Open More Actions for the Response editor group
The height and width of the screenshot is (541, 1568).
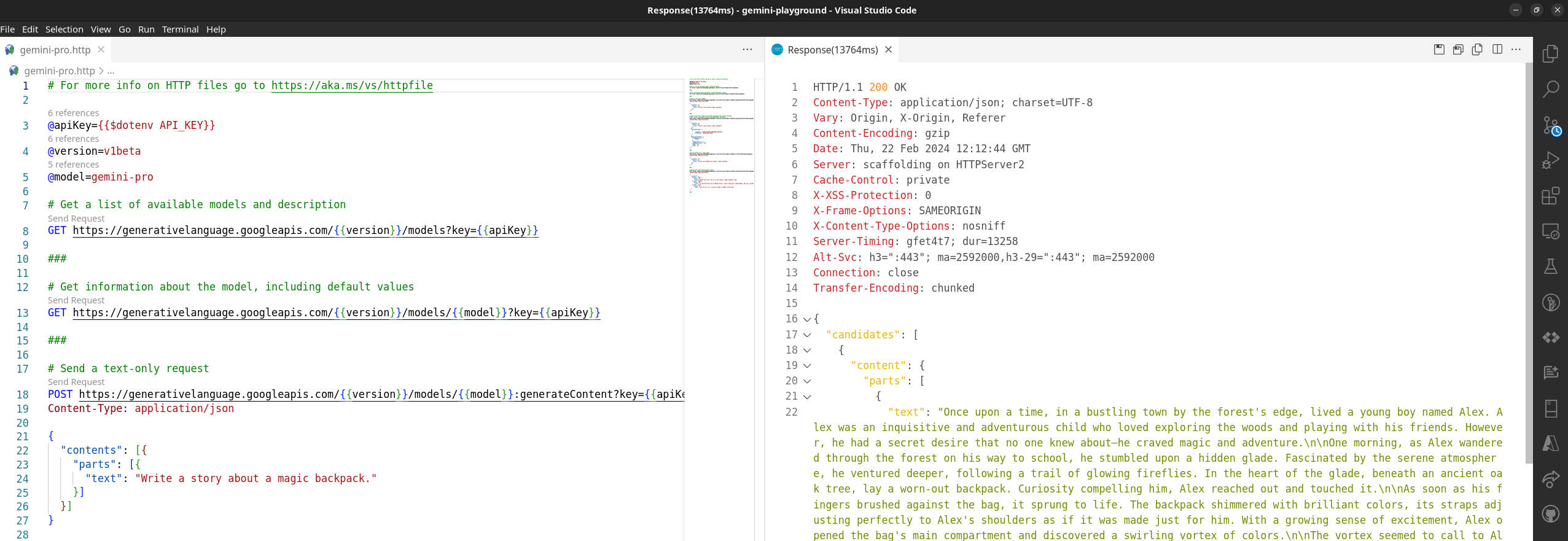[x=1516, y=50]
